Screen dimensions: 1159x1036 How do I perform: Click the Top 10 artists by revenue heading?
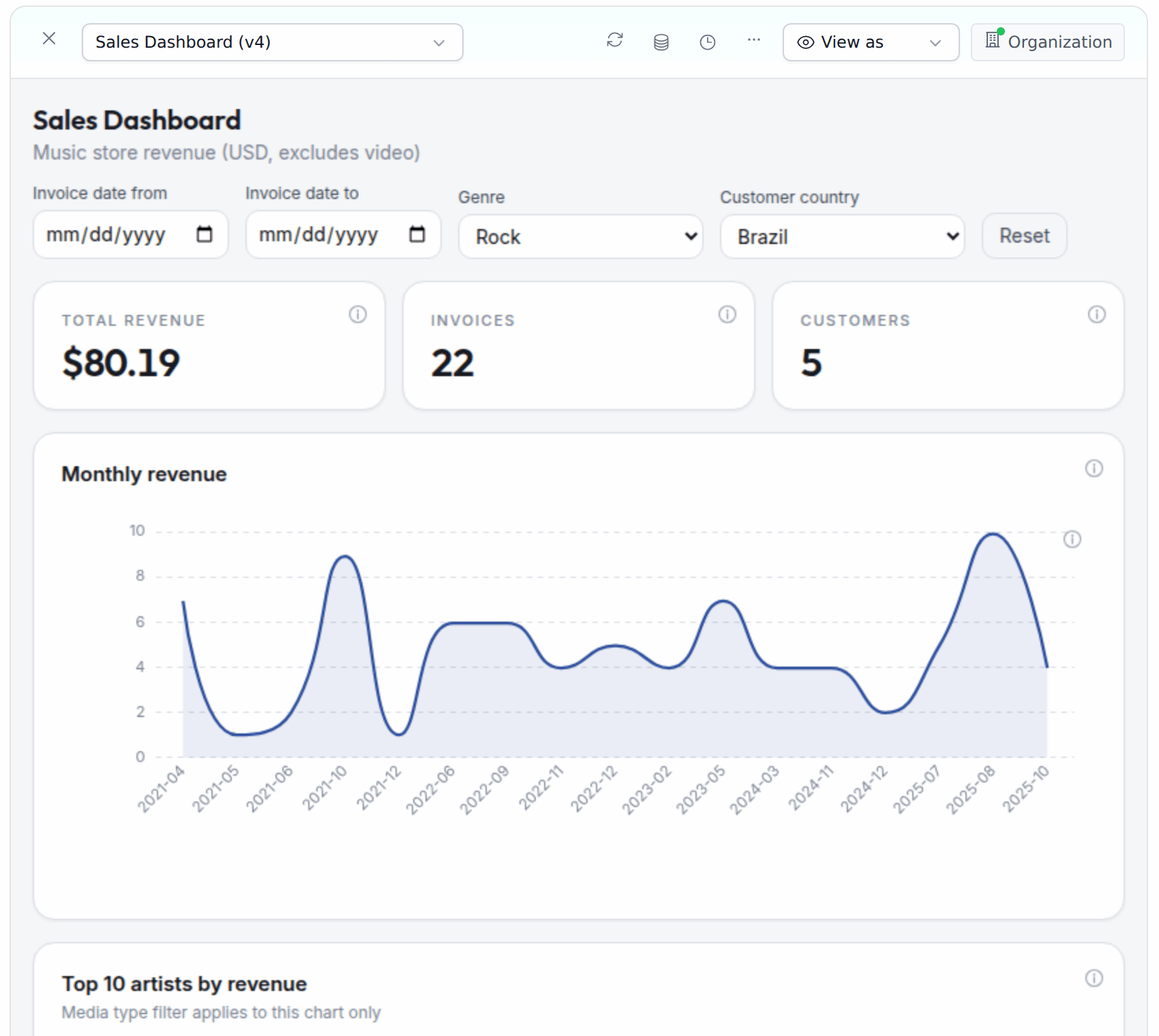pos(184,984)
